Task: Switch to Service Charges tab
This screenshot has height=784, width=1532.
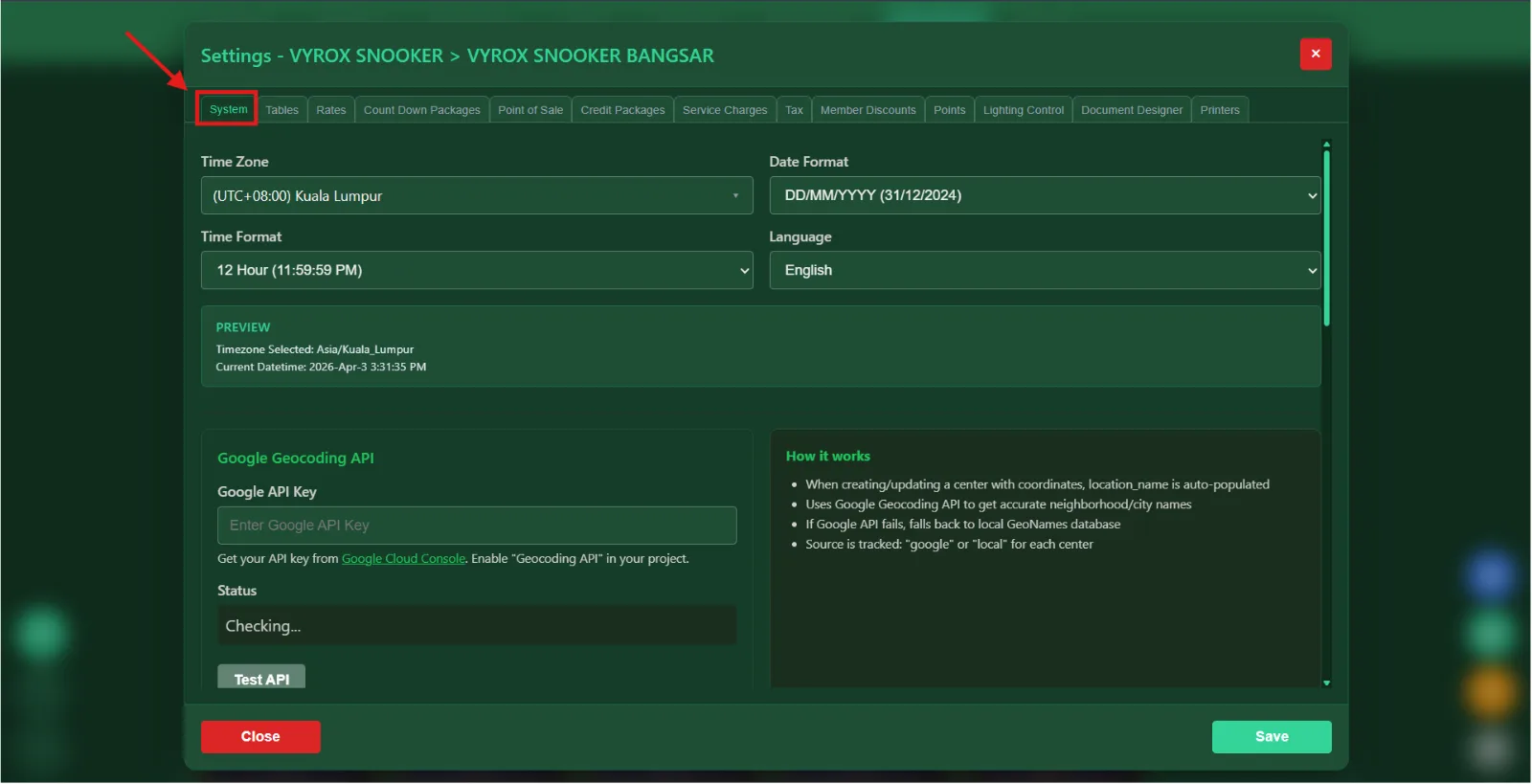Action: (725, 110)
